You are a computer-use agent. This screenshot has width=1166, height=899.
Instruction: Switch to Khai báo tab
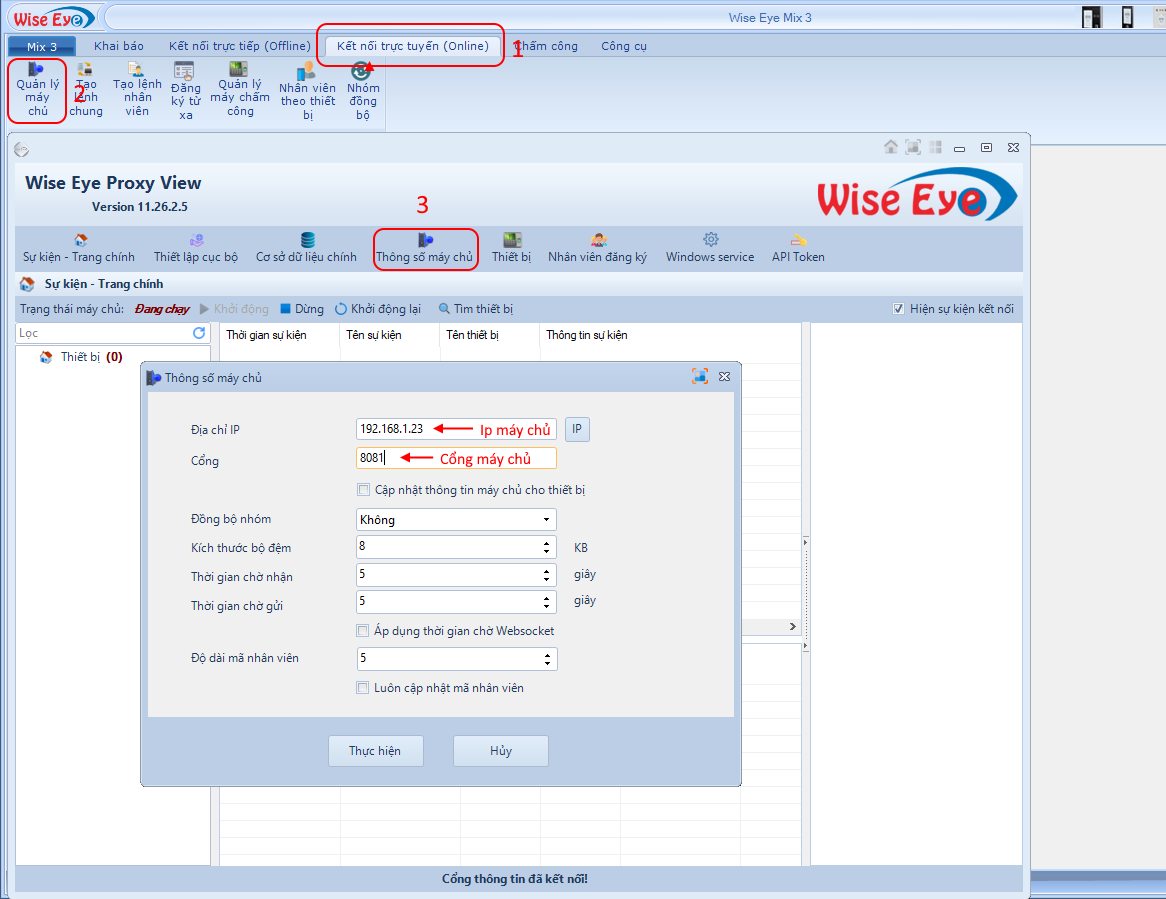pyautogui.click(x=119, y=46)
